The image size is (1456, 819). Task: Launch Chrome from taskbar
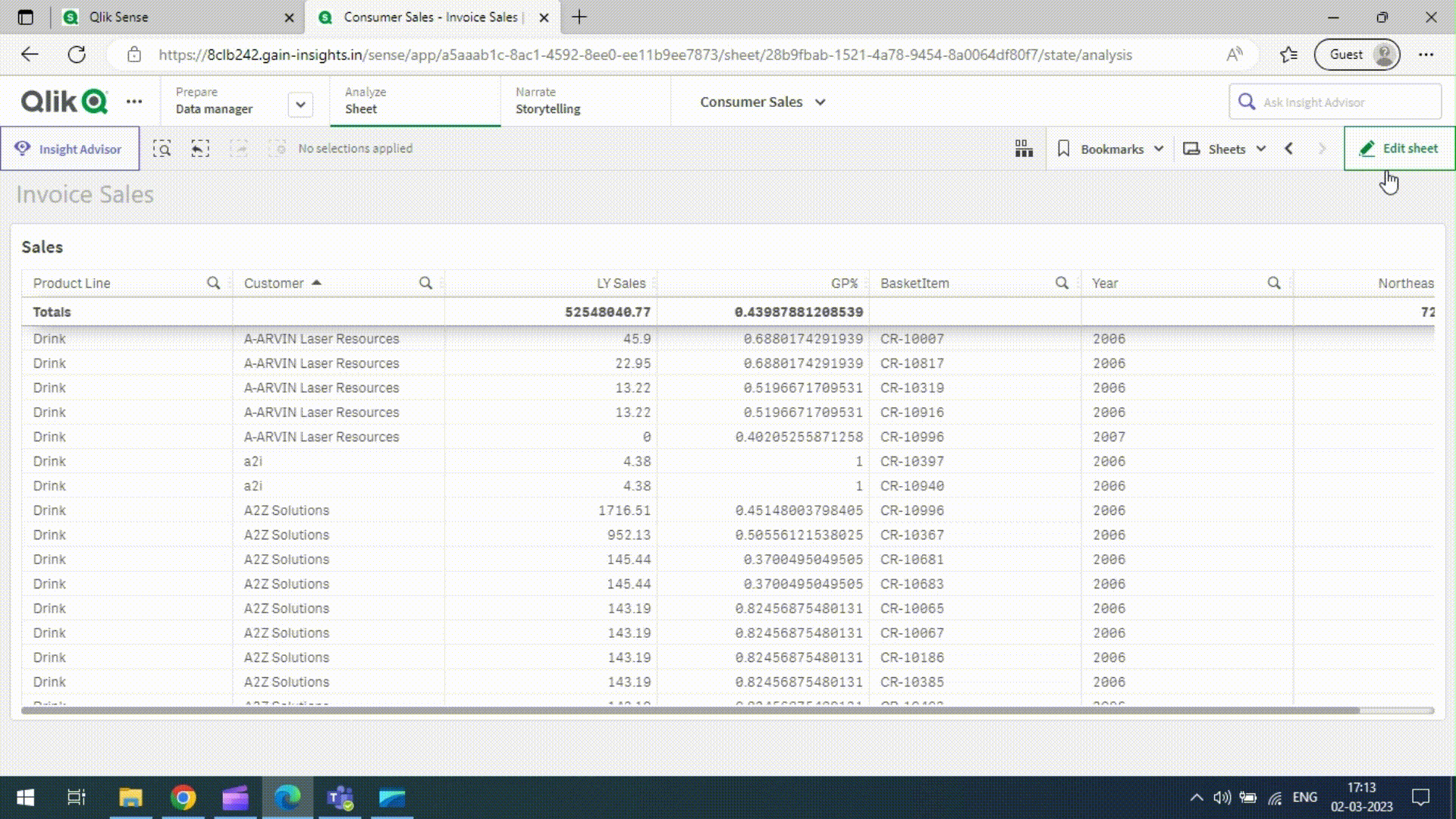coord(183,798)
